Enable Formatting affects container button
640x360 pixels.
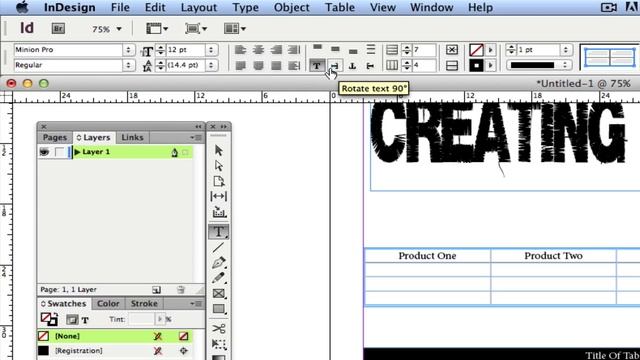(72, 320)
